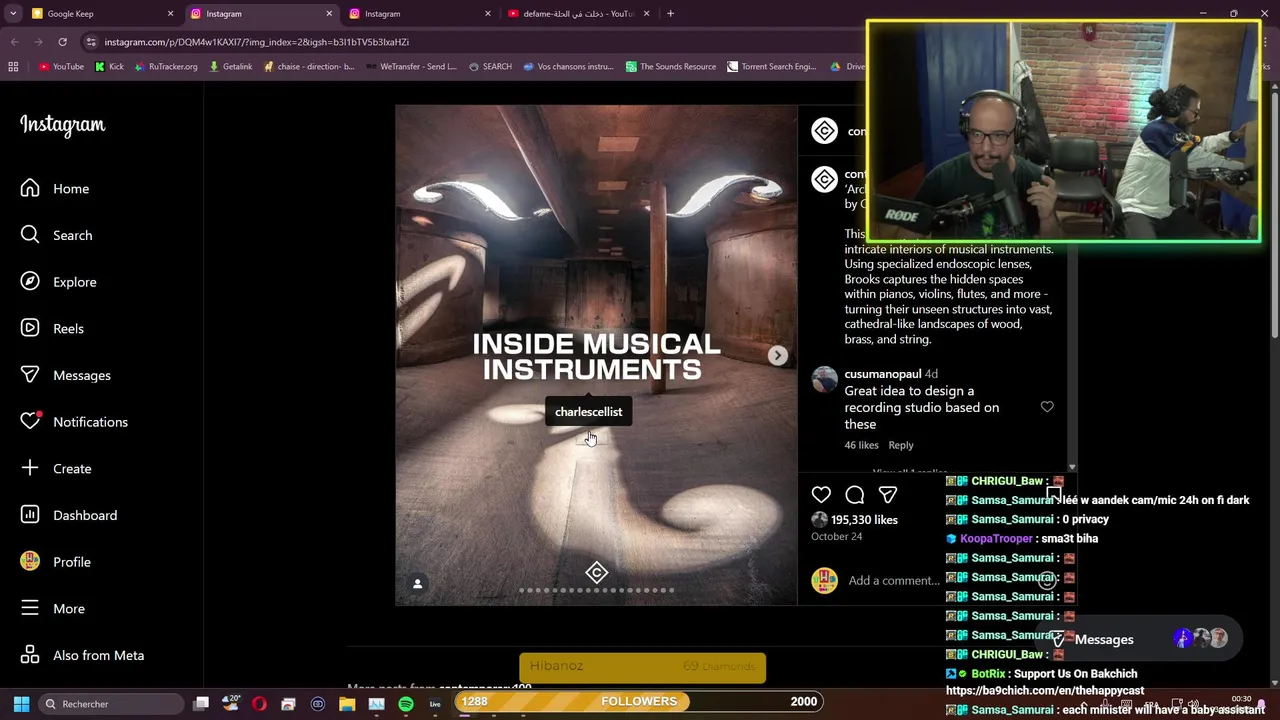This screenshot has width=1280, height=720.
Task: Click the comment bubble icon
Action: 855,495
